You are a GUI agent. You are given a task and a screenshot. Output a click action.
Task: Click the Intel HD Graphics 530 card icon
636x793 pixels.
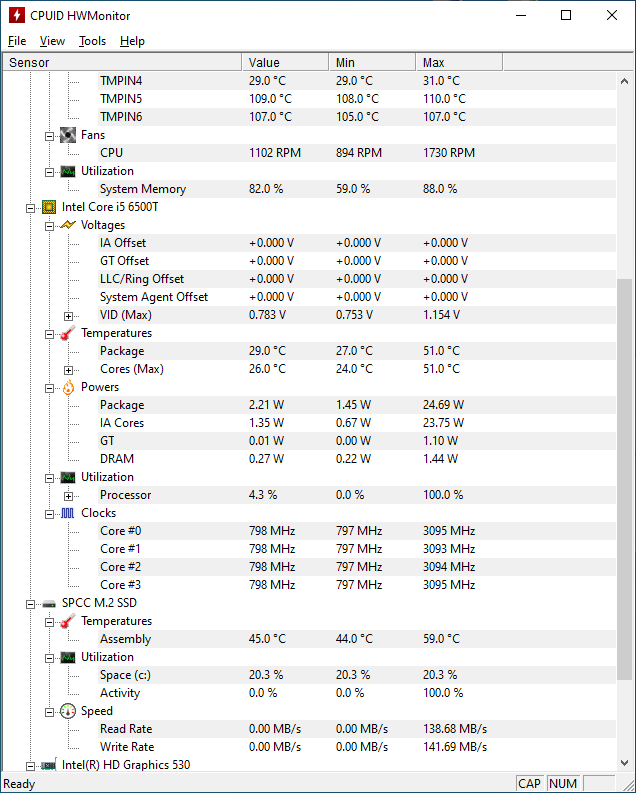pos(49,765)
